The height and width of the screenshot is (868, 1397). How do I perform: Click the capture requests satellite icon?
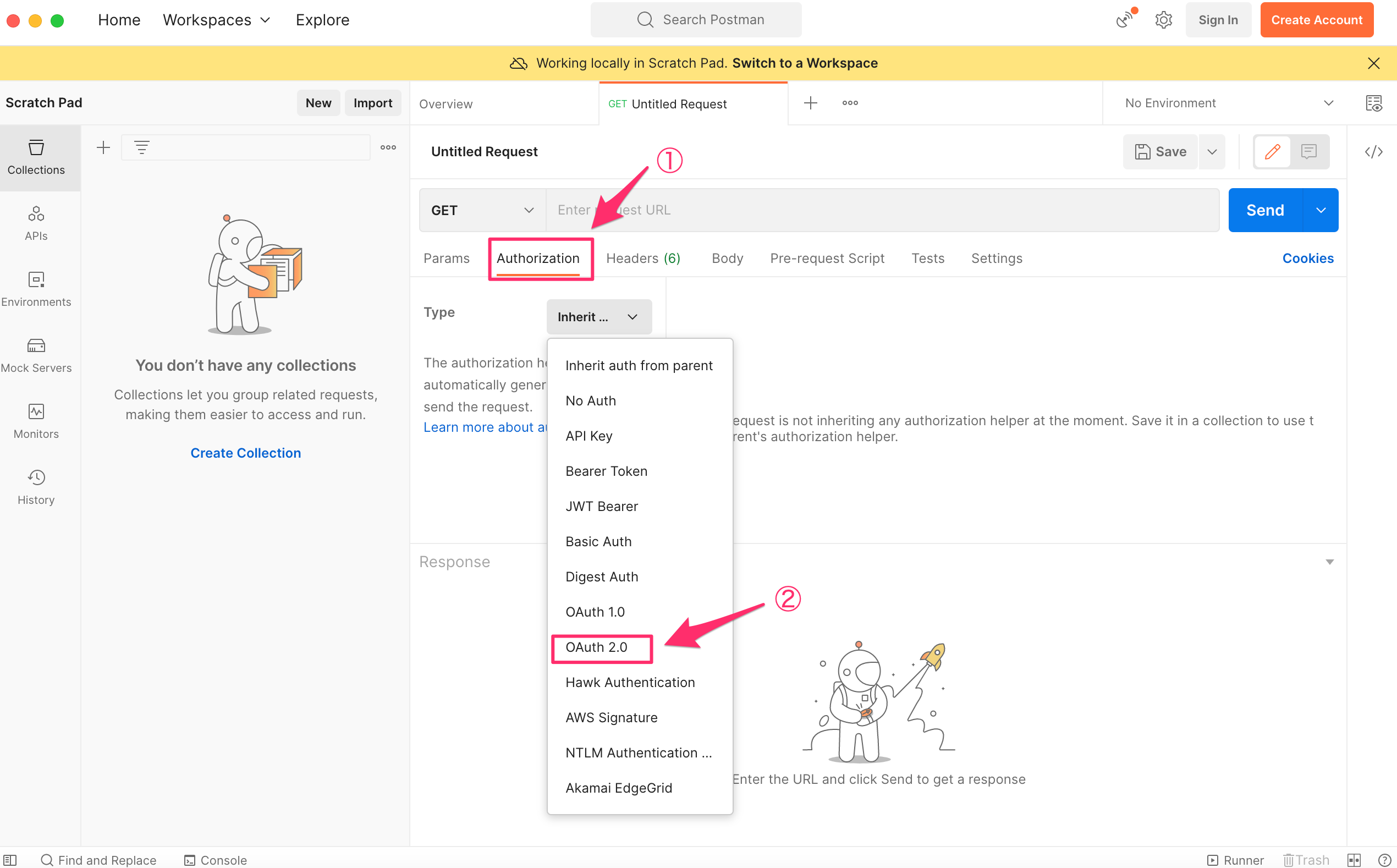click(x=1126, y=19)
